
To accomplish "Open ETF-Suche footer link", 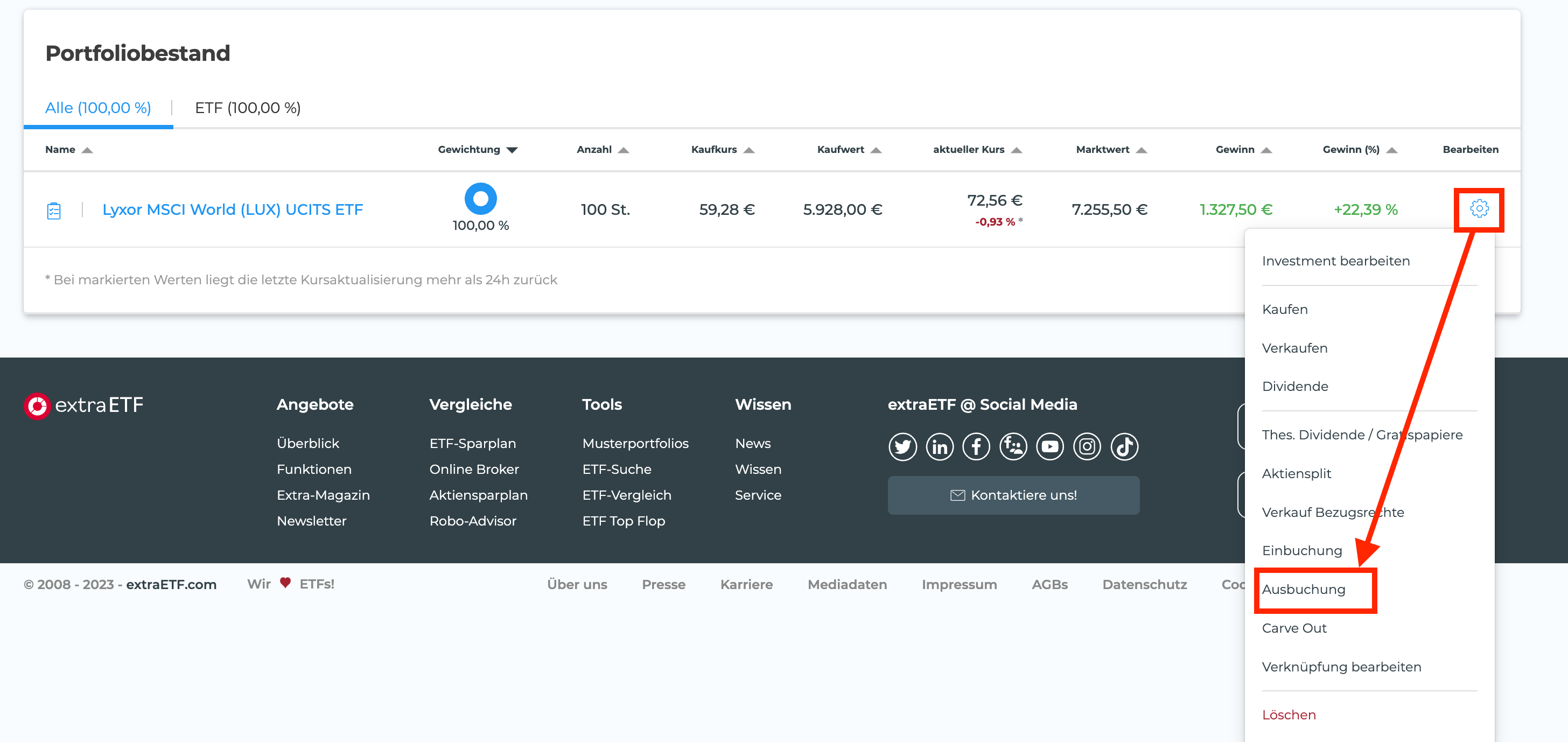I will 616,470.
